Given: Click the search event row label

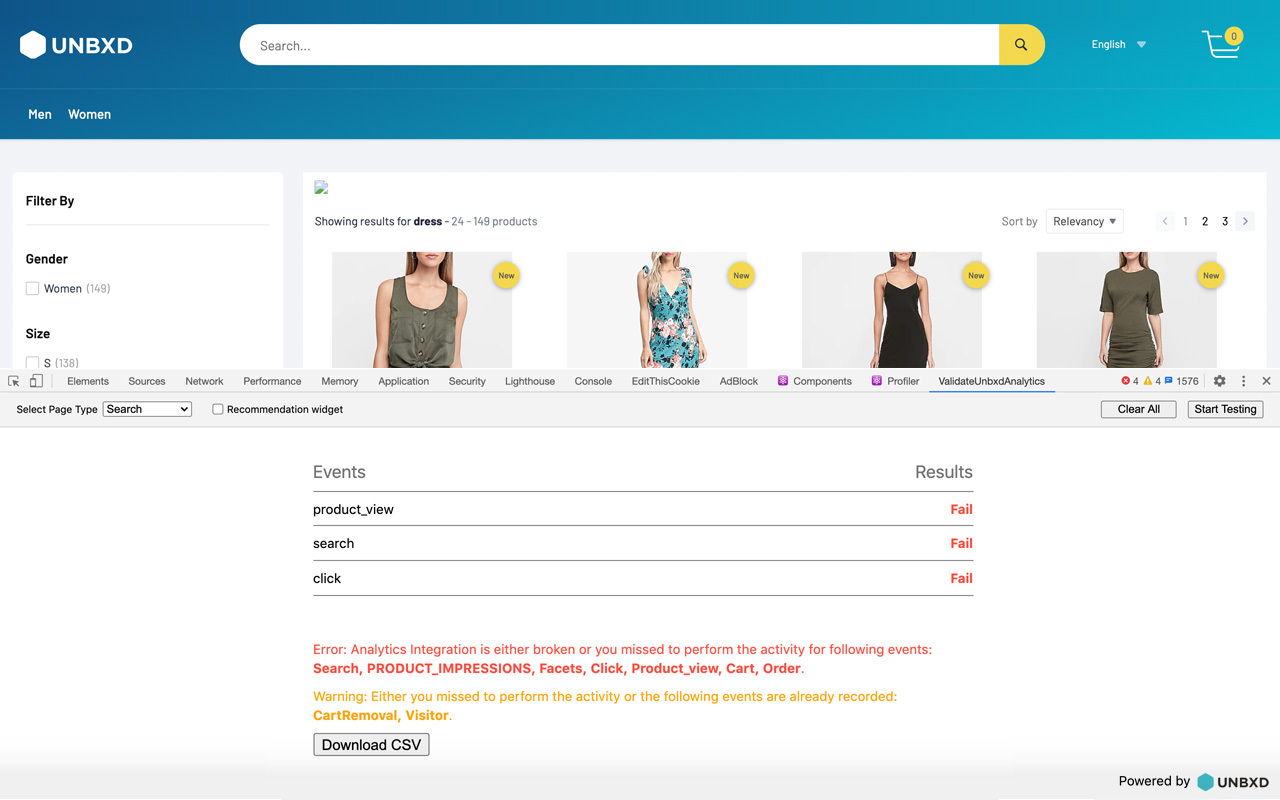Looking at the screenshot, I should (x=333, y=543).
